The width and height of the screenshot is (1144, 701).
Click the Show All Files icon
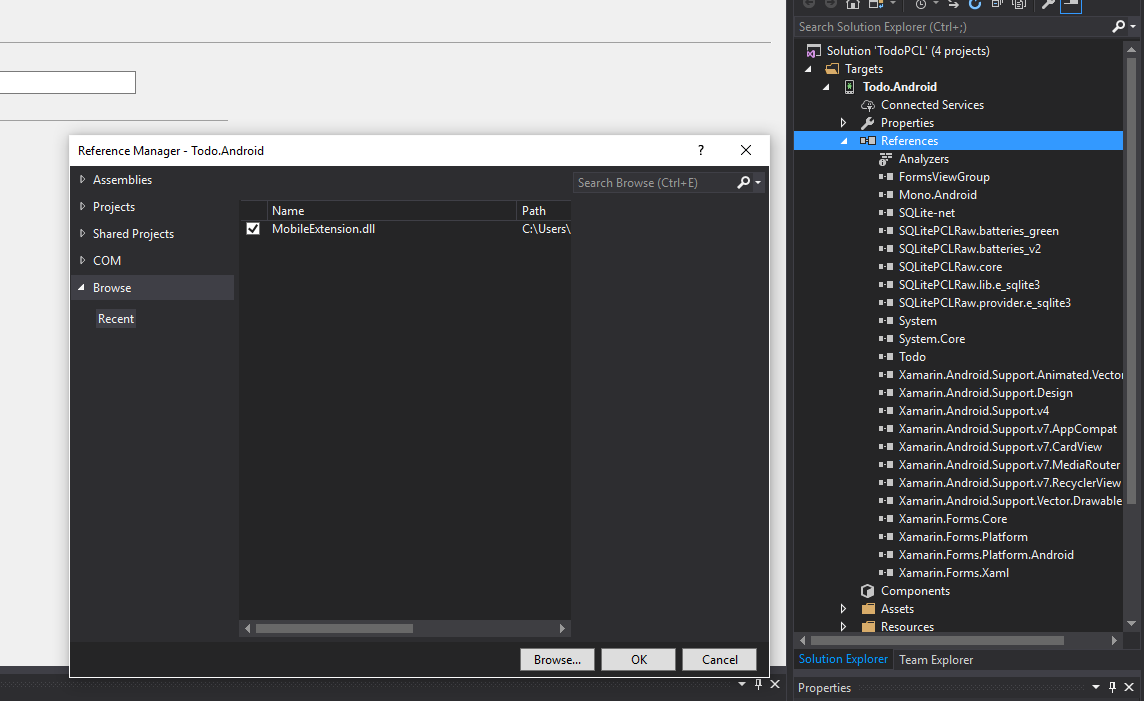[1019, 4]
